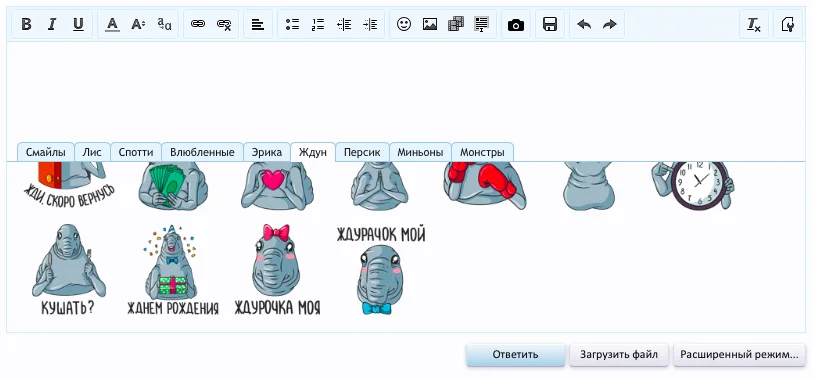Viewport: 813px width, 379px height.
Task: Open the Монстры sticker tab
Action: 482,152
